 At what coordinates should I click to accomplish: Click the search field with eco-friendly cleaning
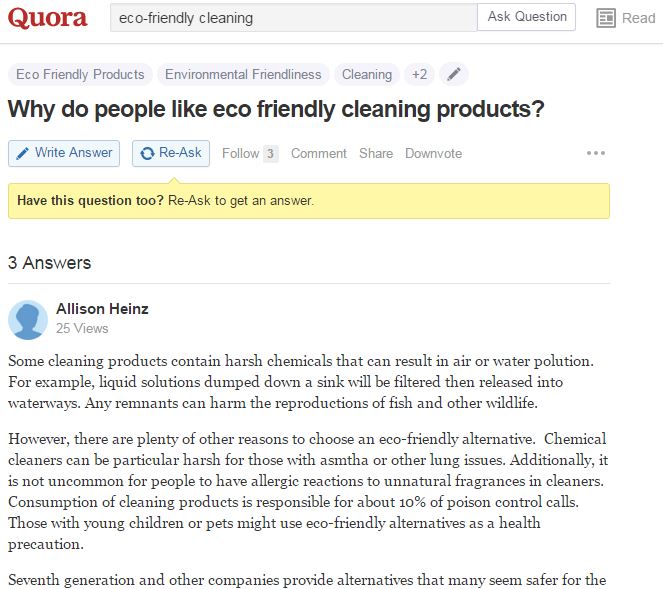294,18
